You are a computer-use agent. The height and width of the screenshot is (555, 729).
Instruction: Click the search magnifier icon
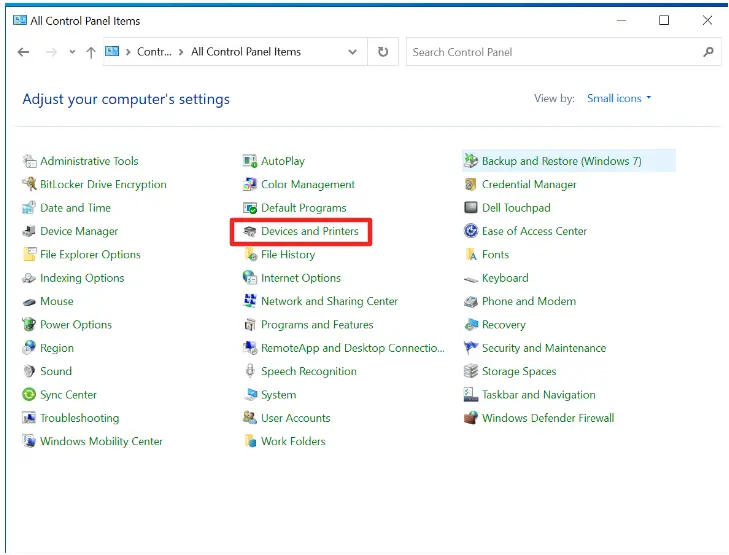tap(708, 52)
